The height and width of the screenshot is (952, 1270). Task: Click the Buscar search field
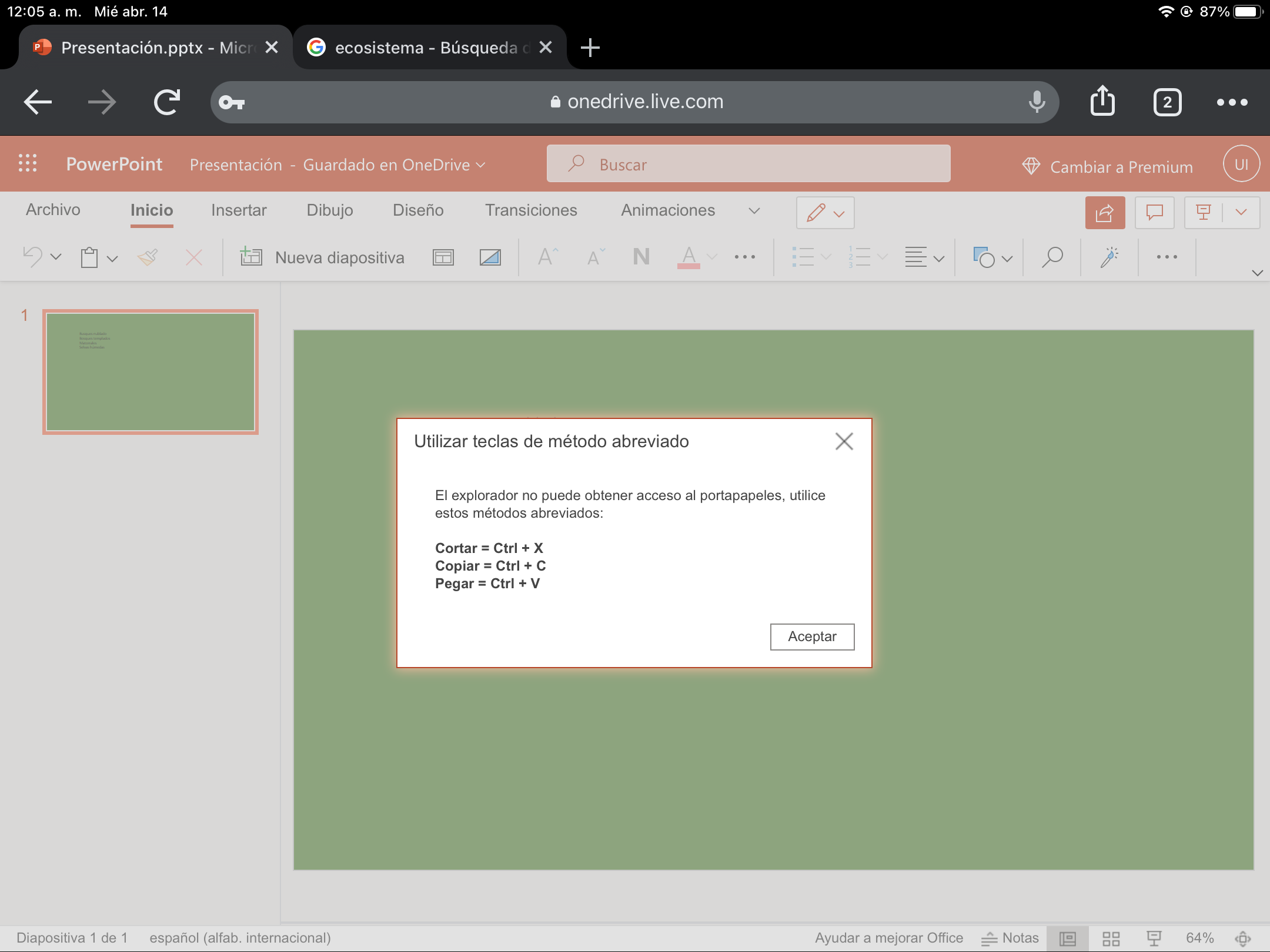[x=748, y=164]
